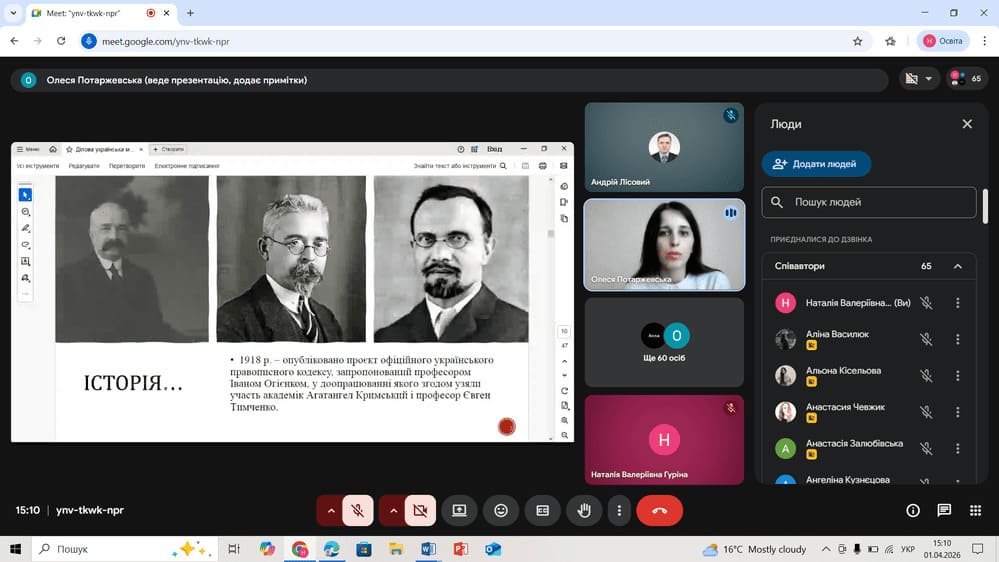Expand audio settings arrow beside microphone
This screenshot has width=999, height=562.
pyautogui.click(x=330, y=510)
